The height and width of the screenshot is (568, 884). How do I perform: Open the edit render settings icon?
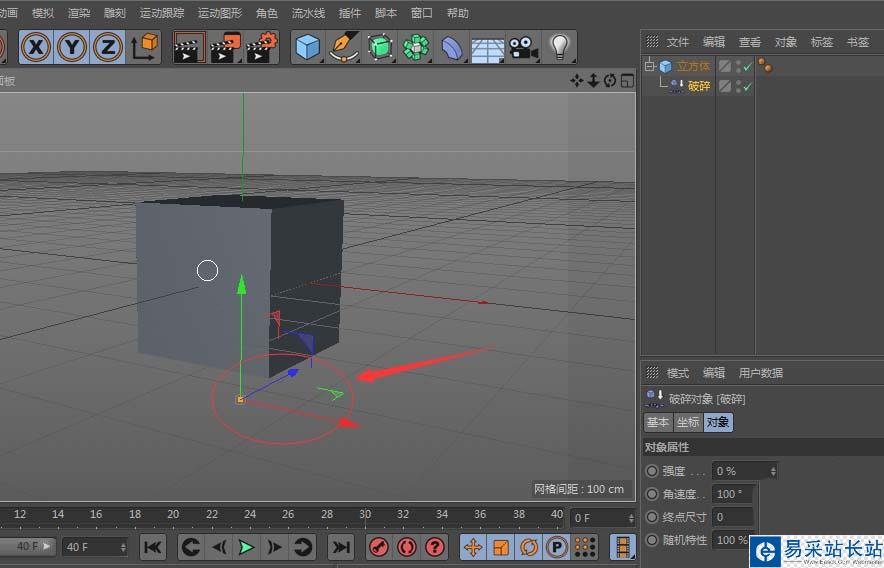click(x=262, y=46)
